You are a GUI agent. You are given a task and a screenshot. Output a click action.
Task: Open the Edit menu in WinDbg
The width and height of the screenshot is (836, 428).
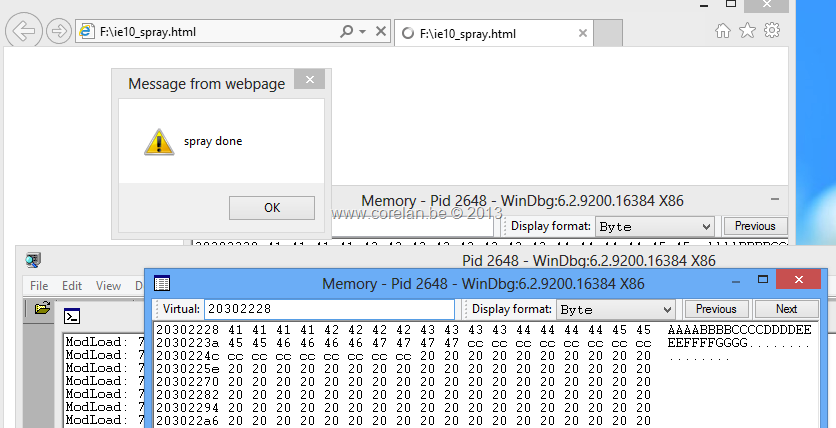click(x=72, y=286)
